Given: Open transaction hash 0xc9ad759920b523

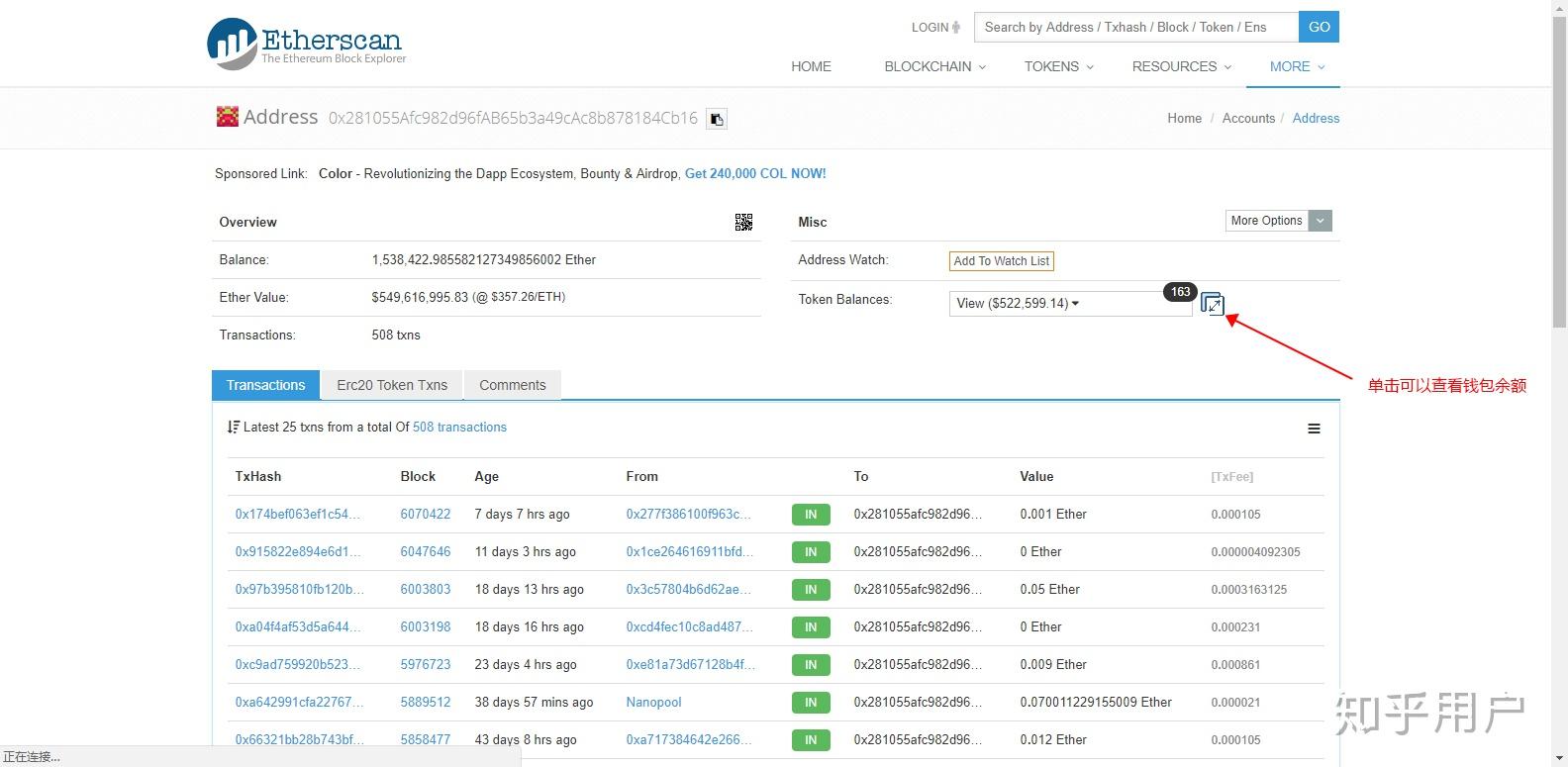Looking at the screenshot, I should click(x=298, y=664).
